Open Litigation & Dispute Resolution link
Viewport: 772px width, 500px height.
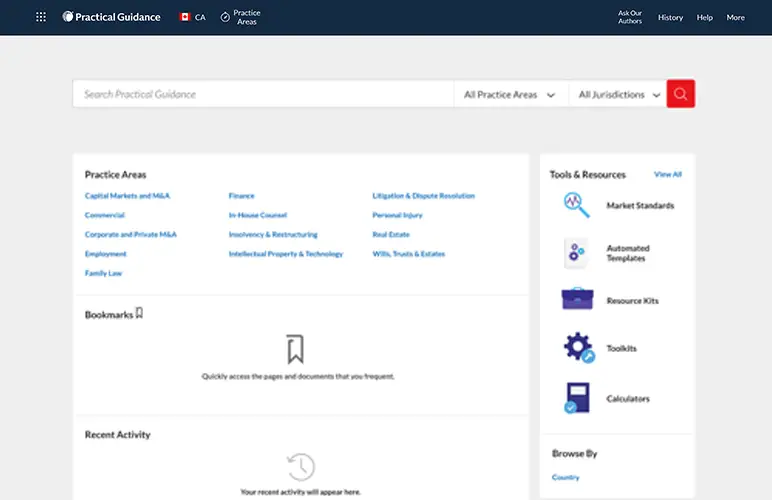click(x=423, y=196)
